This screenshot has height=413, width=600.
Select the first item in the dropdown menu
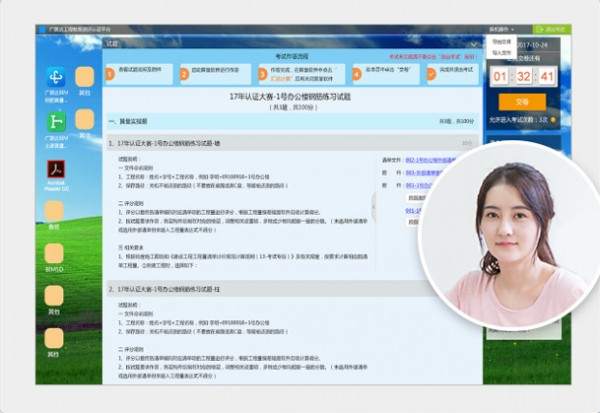coord(502,42)
